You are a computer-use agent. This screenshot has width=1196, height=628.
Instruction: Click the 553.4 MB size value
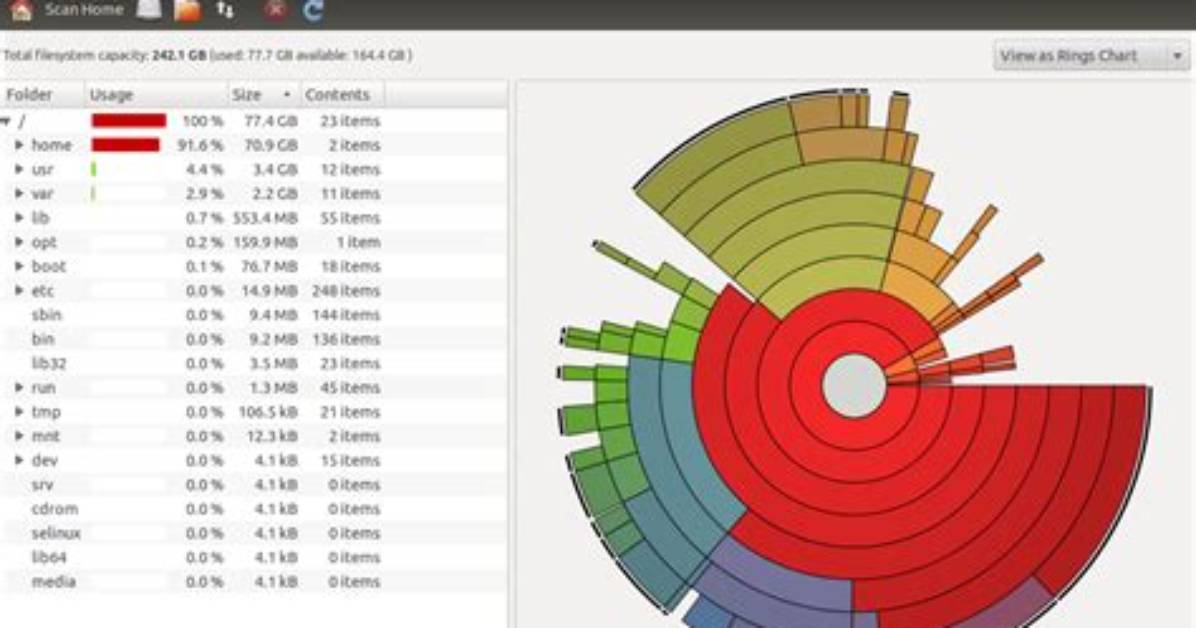click(265, 217)
